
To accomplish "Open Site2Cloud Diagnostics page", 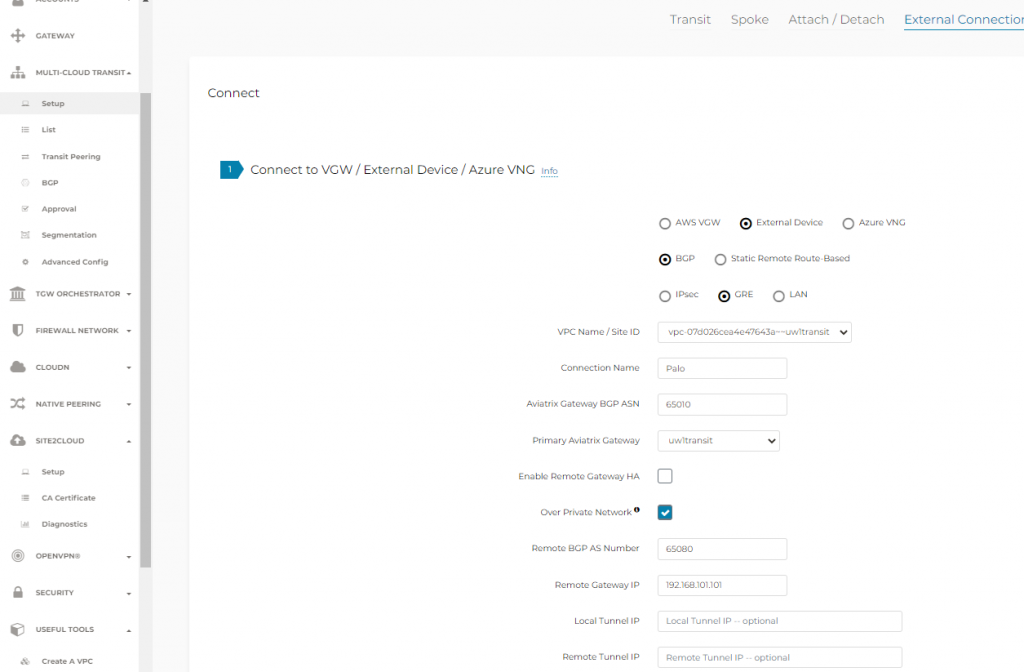I will [x=65, y=524].
